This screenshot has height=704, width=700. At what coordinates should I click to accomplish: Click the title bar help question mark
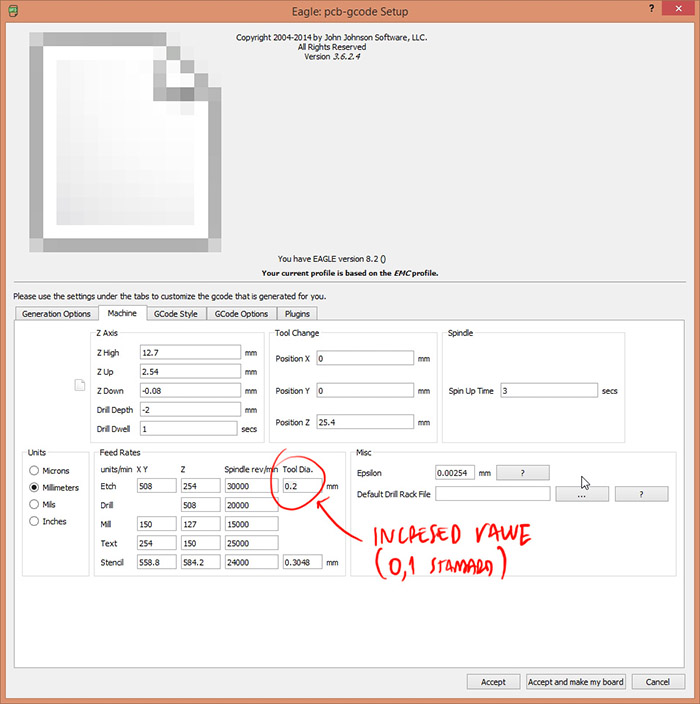[x=652, y=9]
